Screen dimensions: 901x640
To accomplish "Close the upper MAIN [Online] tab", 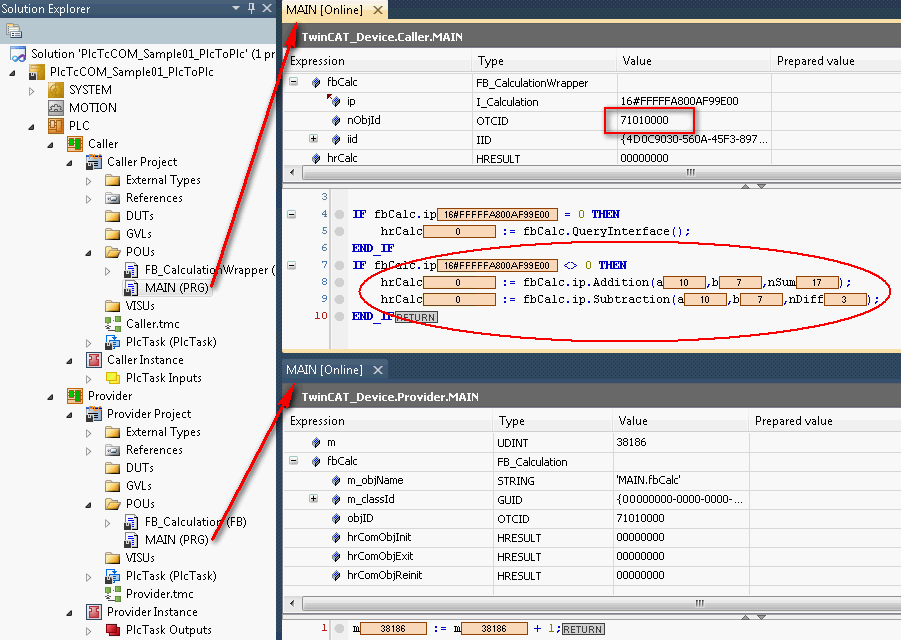I will (378, 10).
